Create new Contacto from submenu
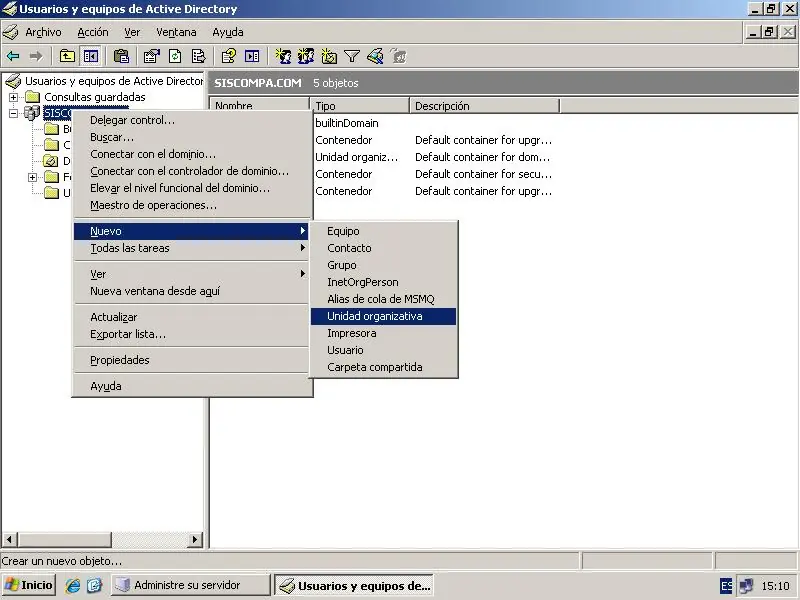 tap(383, 248)
